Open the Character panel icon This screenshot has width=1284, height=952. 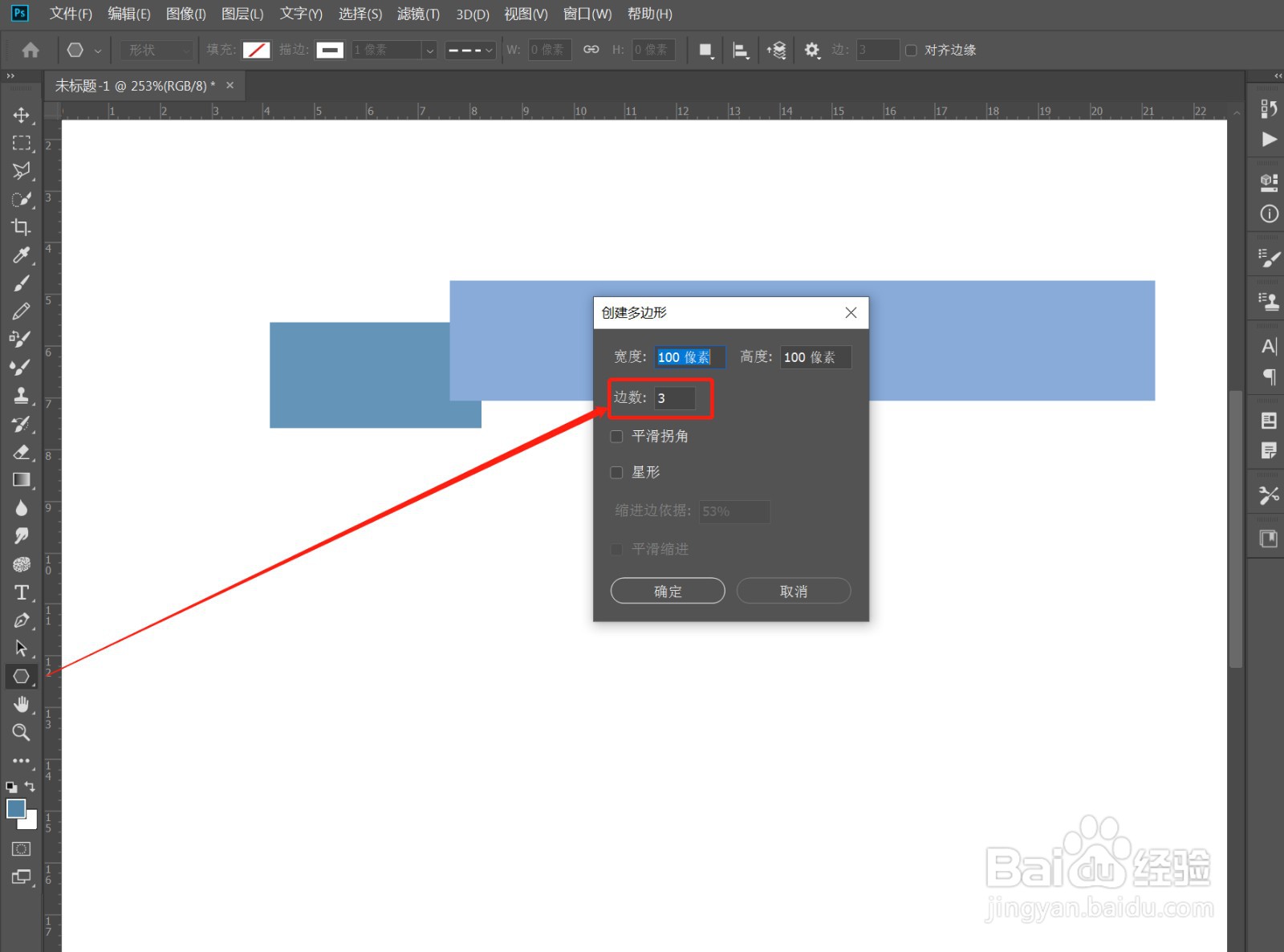pos(1269,347)
